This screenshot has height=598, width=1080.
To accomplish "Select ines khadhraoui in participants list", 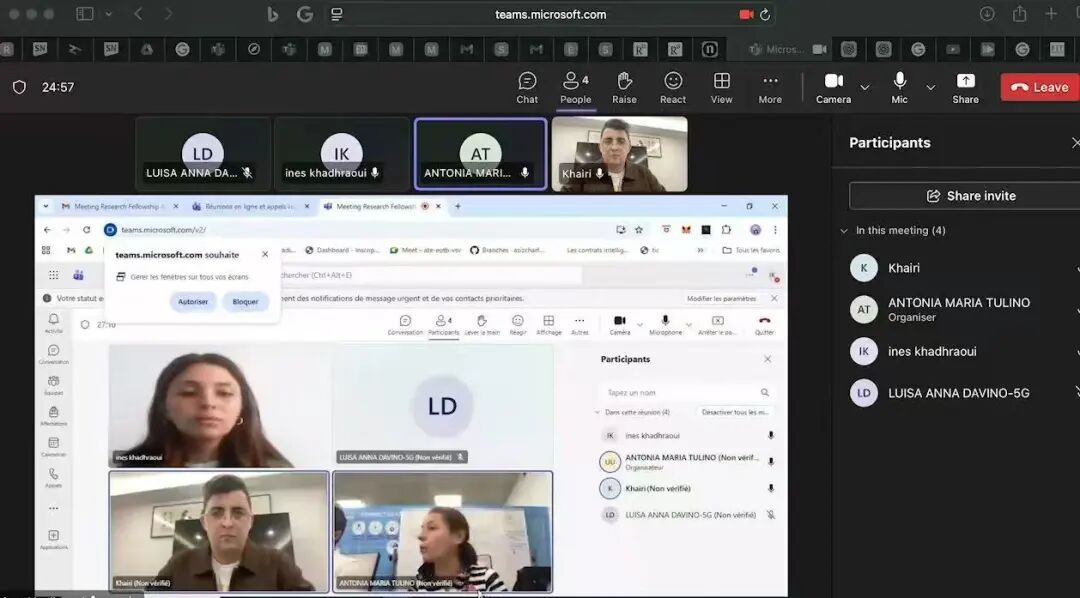I will [932, 352].
